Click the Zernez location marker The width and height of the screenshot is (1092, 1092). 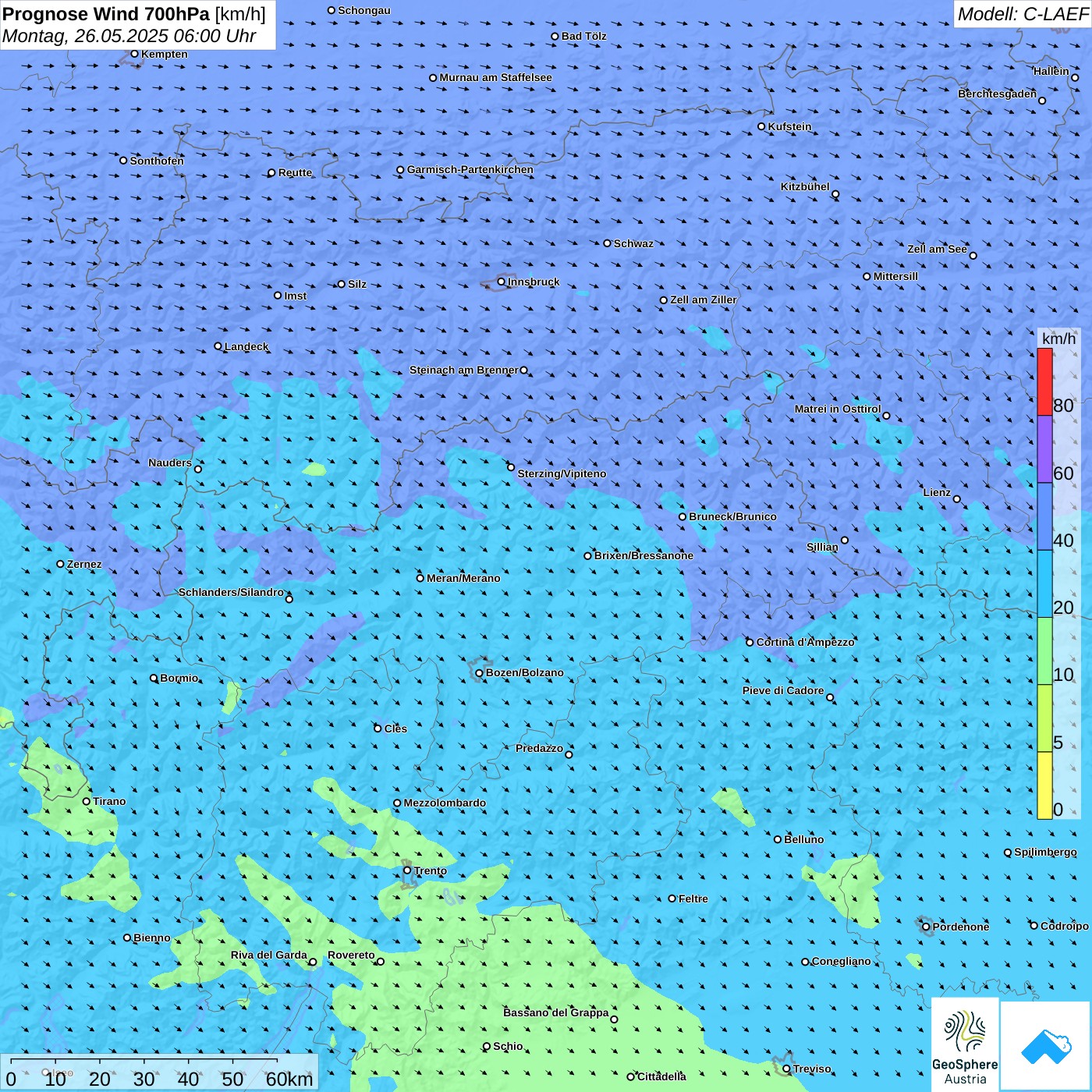tap(60, 564)
